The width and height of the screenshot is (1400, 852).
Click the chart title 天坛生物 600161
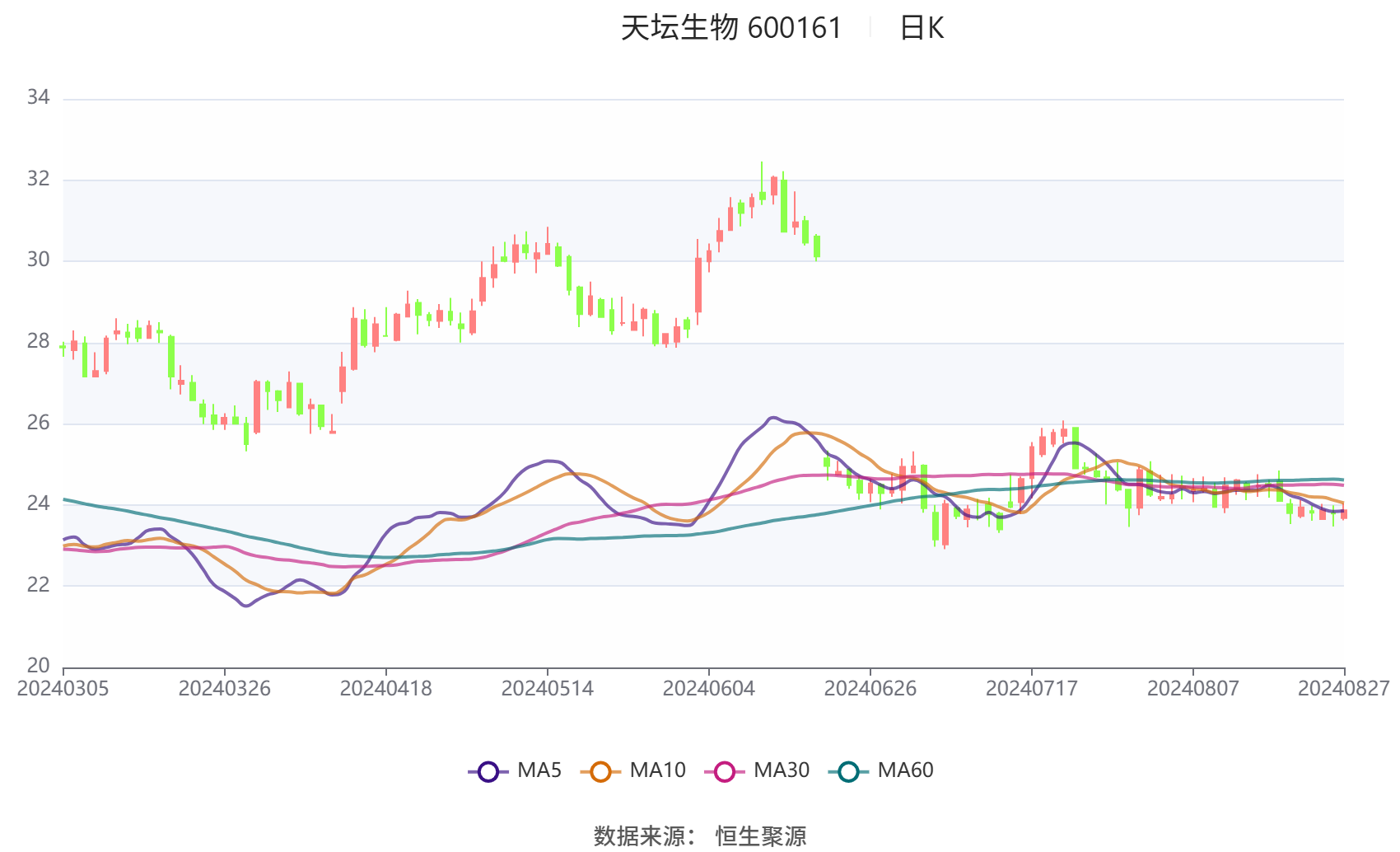(731, 28)
